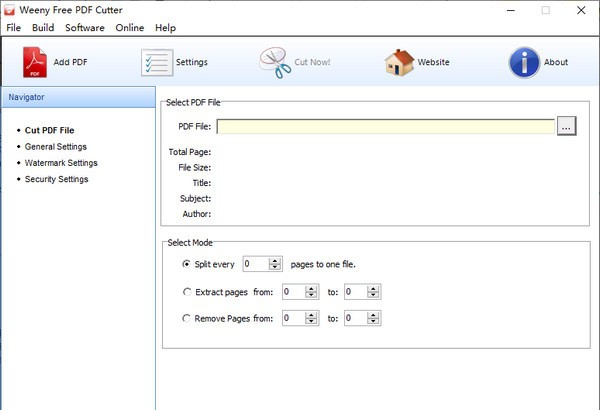Click the Title: label
Image resolution: width=600 pixels, height=410 pixels.
pyautogui.click(x=202, y=183)
